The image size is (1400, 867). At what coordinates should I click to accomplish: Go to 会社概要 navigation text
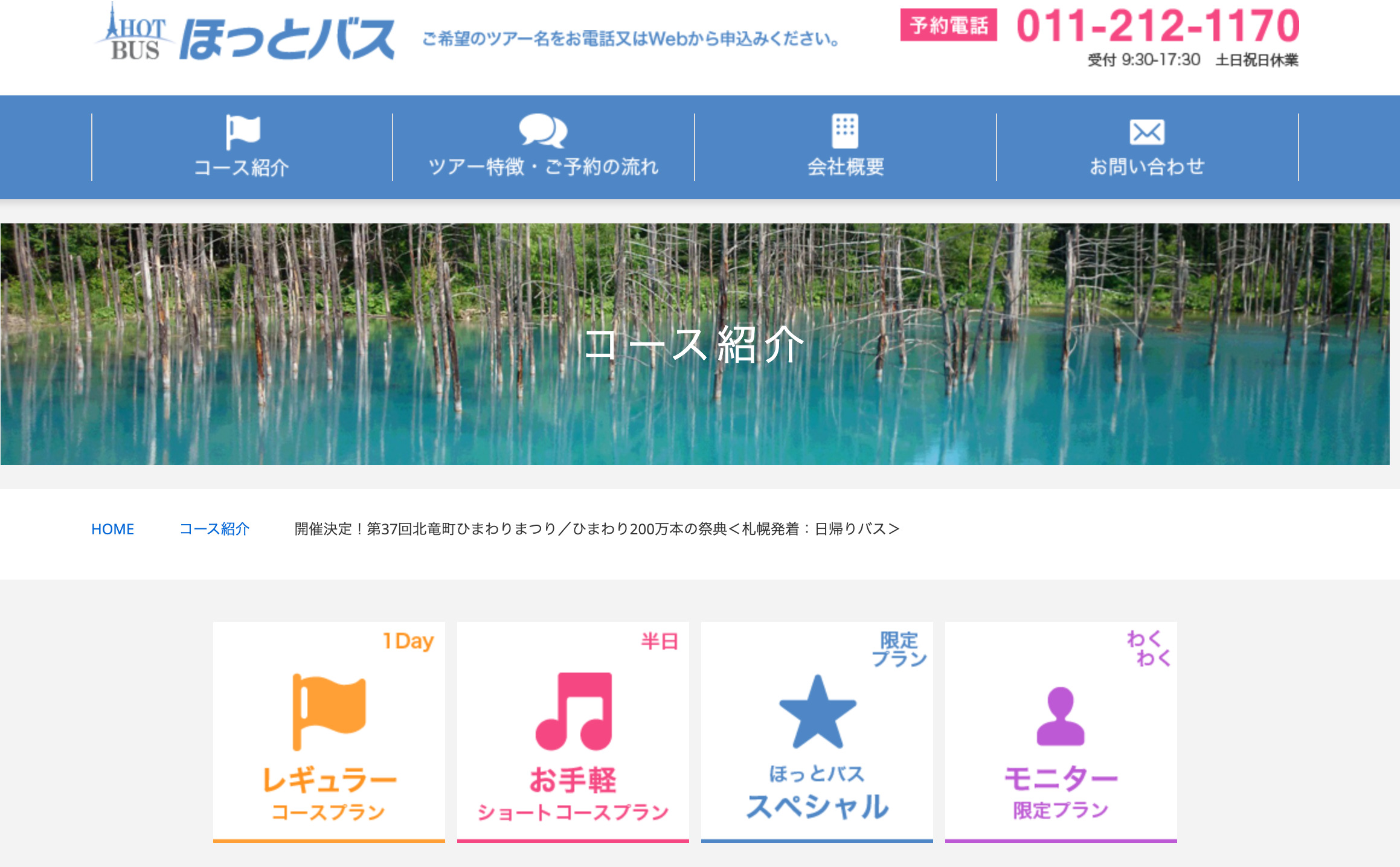coord(846,167)
